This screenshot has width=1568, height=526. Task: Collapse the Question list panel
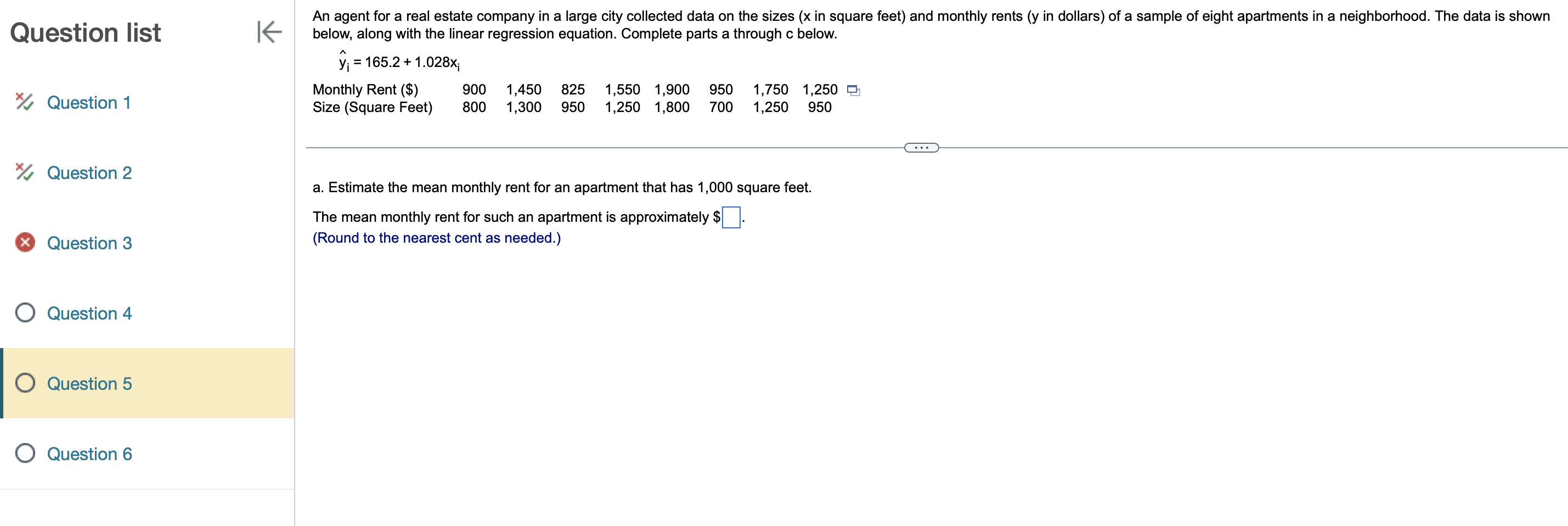click(269, 32)
